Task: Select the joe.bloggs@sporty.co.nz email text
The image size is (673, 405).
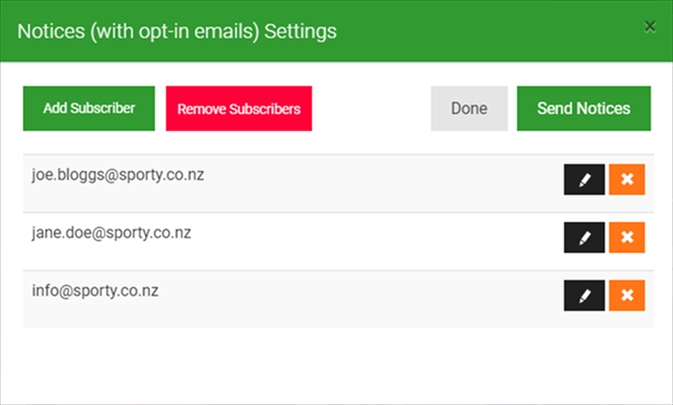Action: pyautogui.click(x=118, y=175)
